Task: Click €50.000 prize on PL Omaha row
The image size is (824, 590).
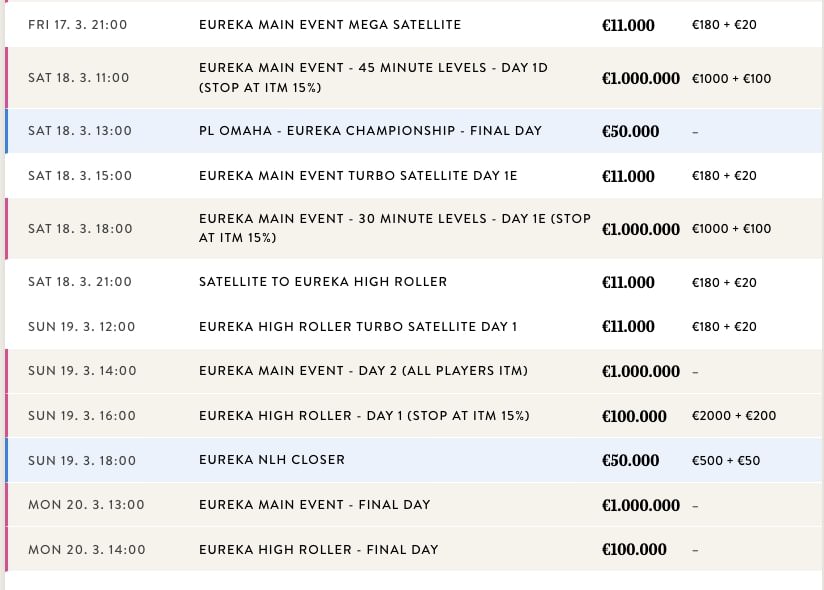Action: pos(630,131)
